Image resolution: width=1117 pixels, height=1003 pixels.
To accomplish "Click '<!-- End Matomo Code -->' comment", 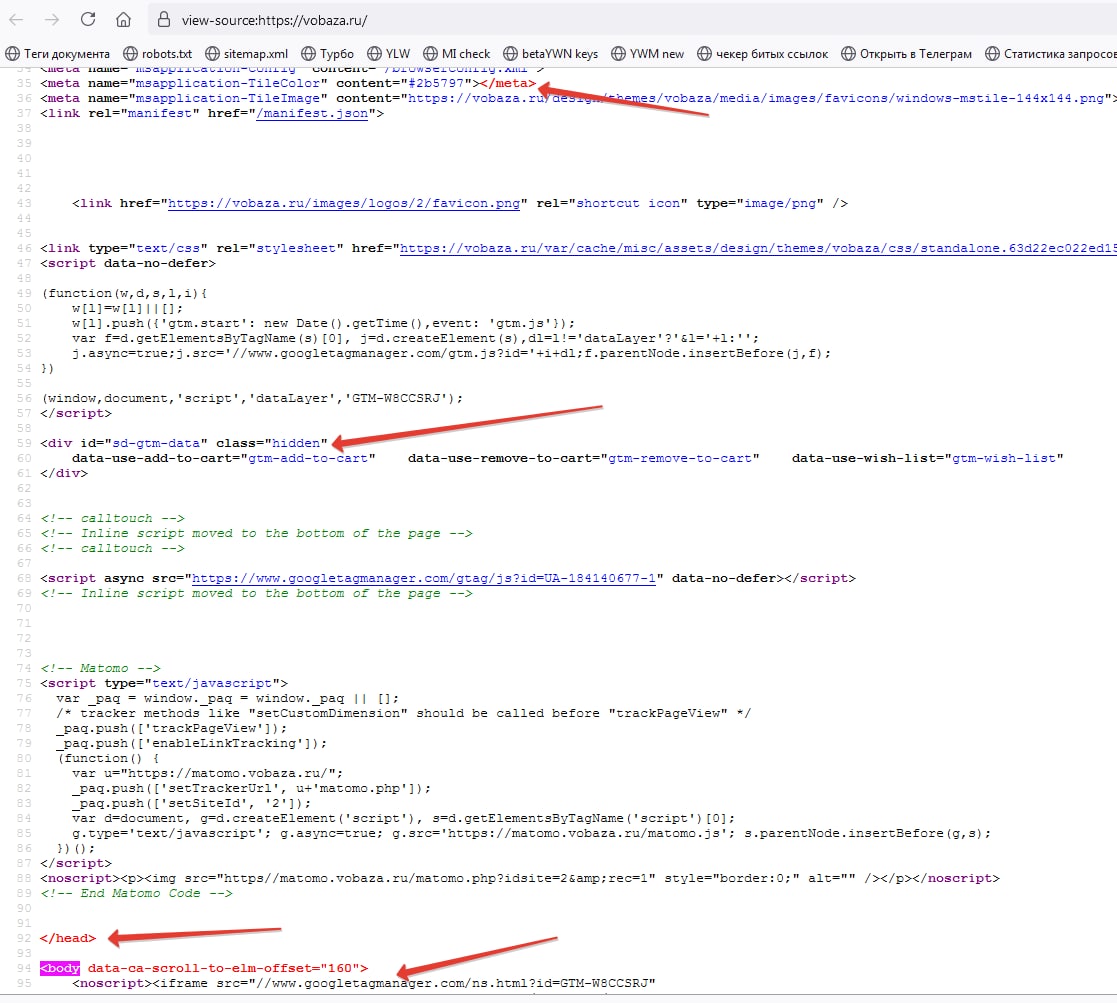I will (136, 893).
